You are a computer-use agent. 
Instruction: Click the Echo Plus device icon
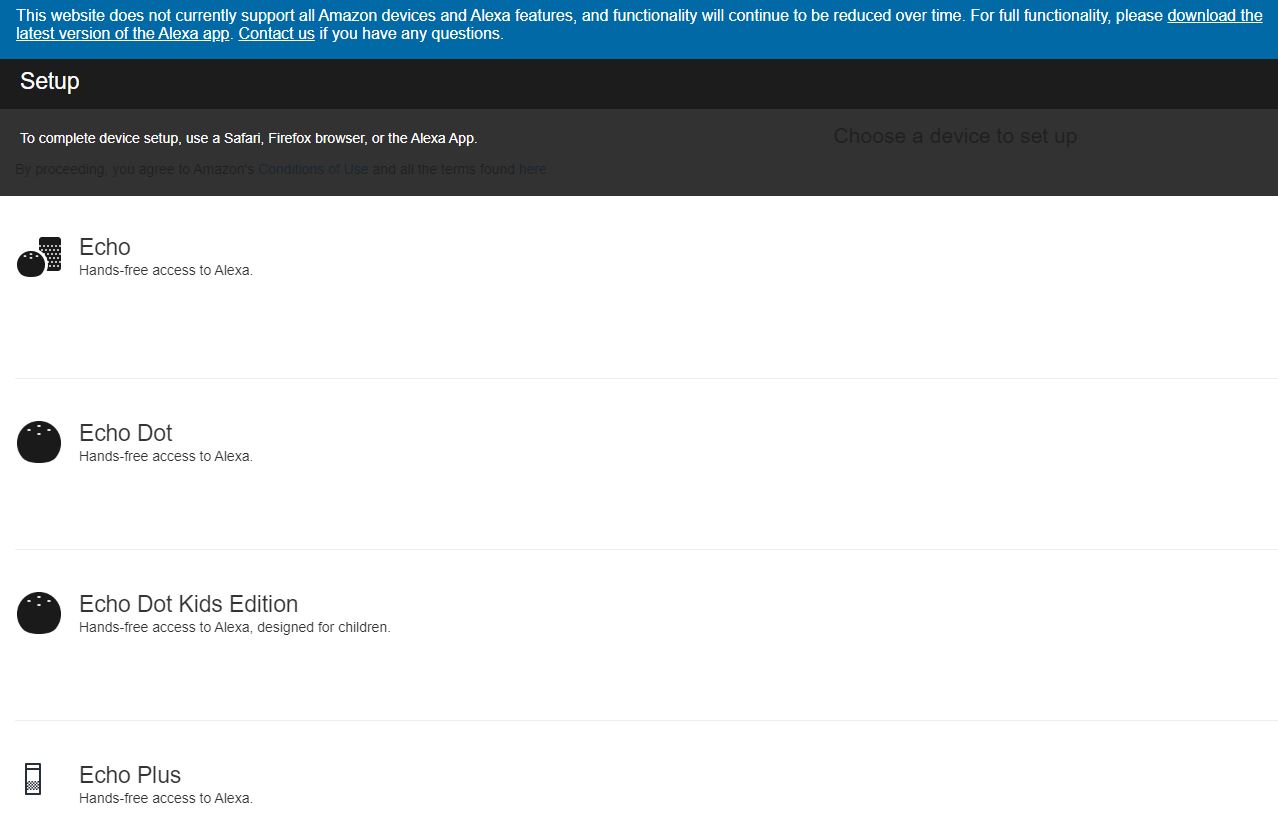[33, 779]
